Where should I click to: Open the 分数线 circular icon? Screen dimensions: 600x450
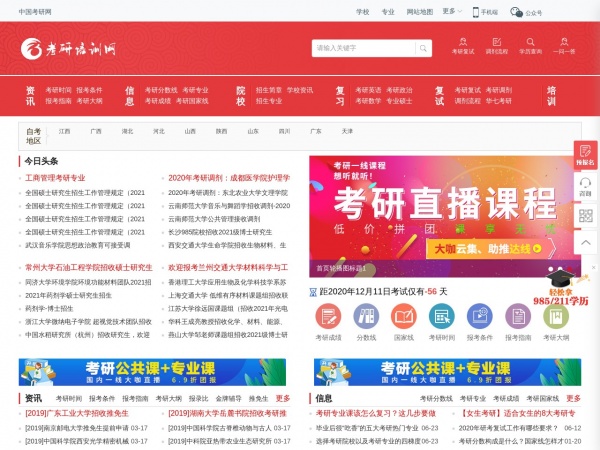tap(365, 317)
